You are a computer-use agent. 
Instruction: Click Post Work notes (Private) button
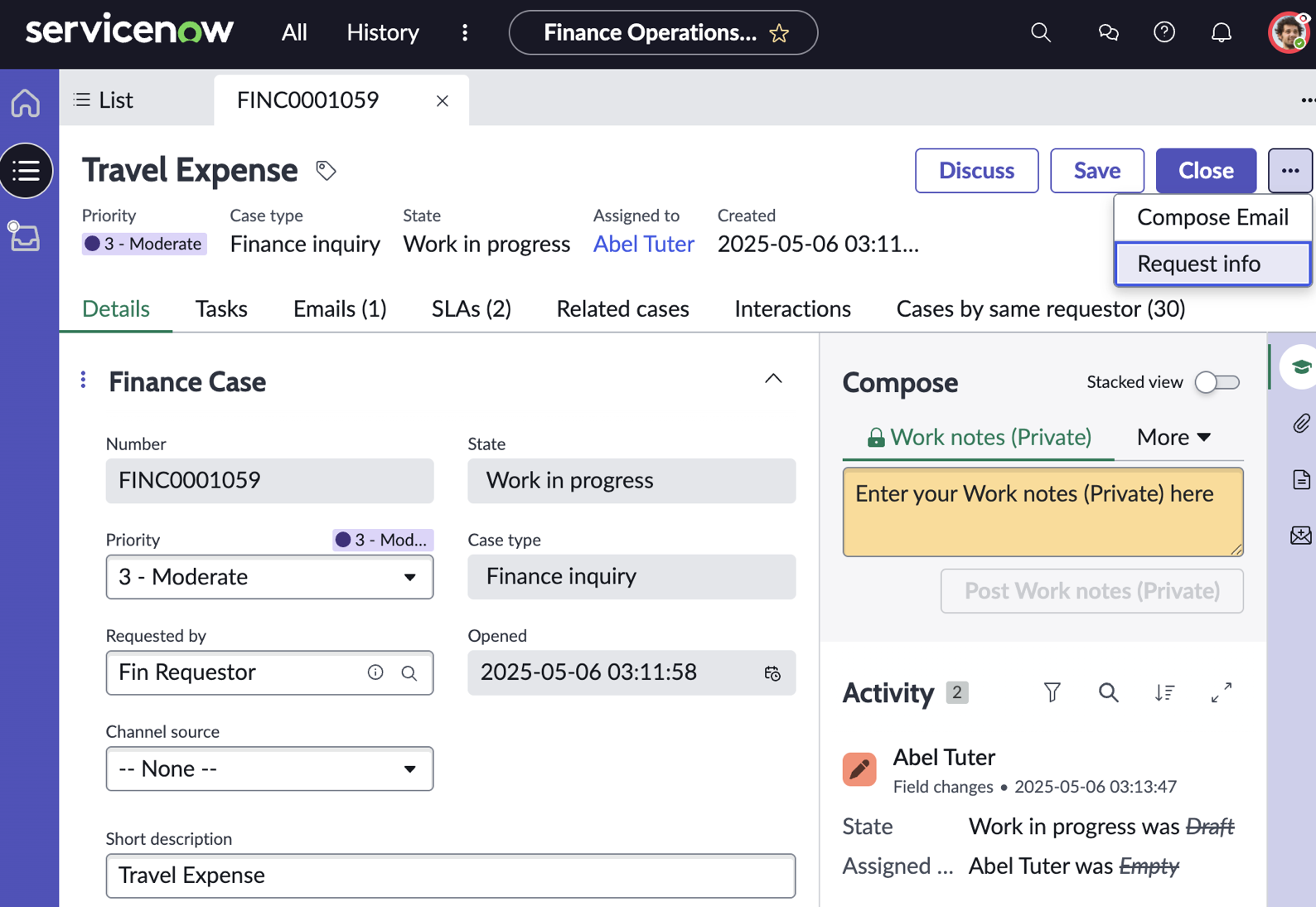tap(1091, 591)
